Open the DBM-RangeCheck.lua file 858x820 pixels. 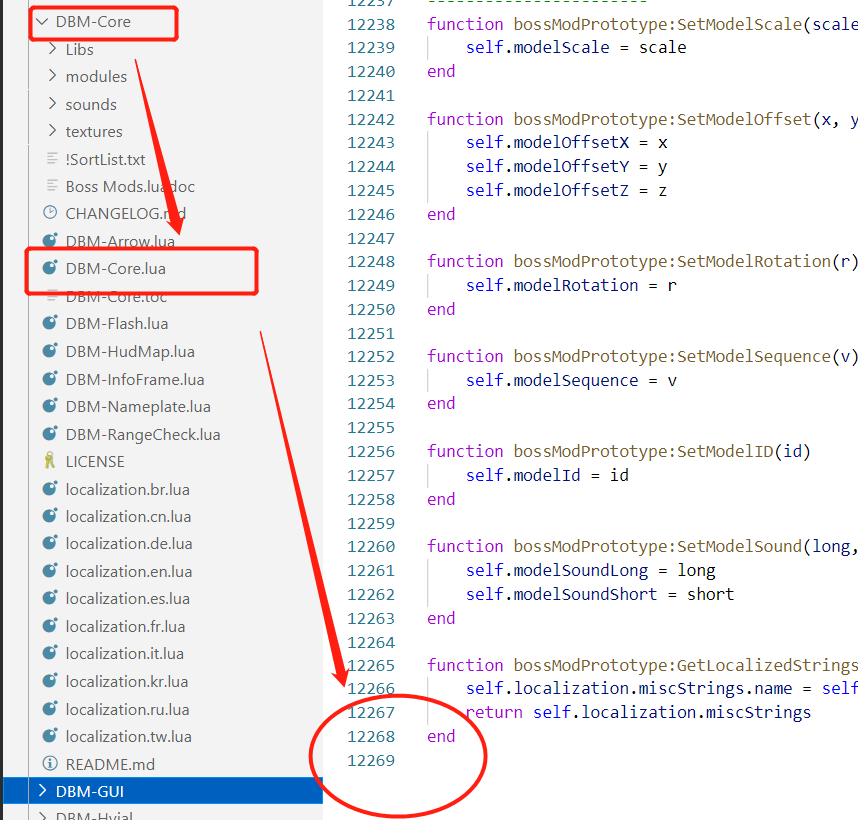[142, 434]
